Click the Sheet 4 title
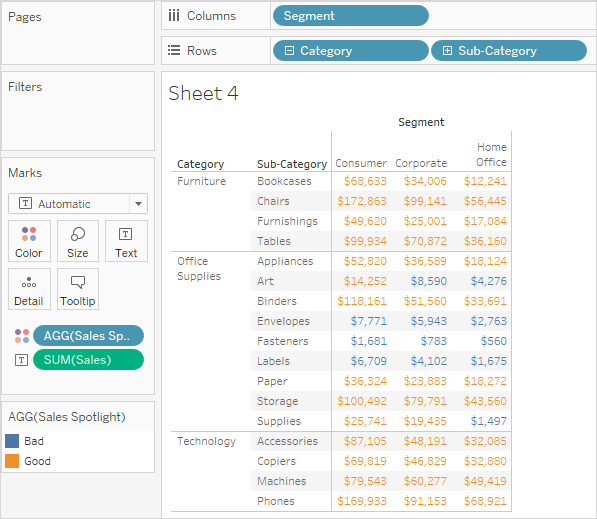 (x=203, y=93)
